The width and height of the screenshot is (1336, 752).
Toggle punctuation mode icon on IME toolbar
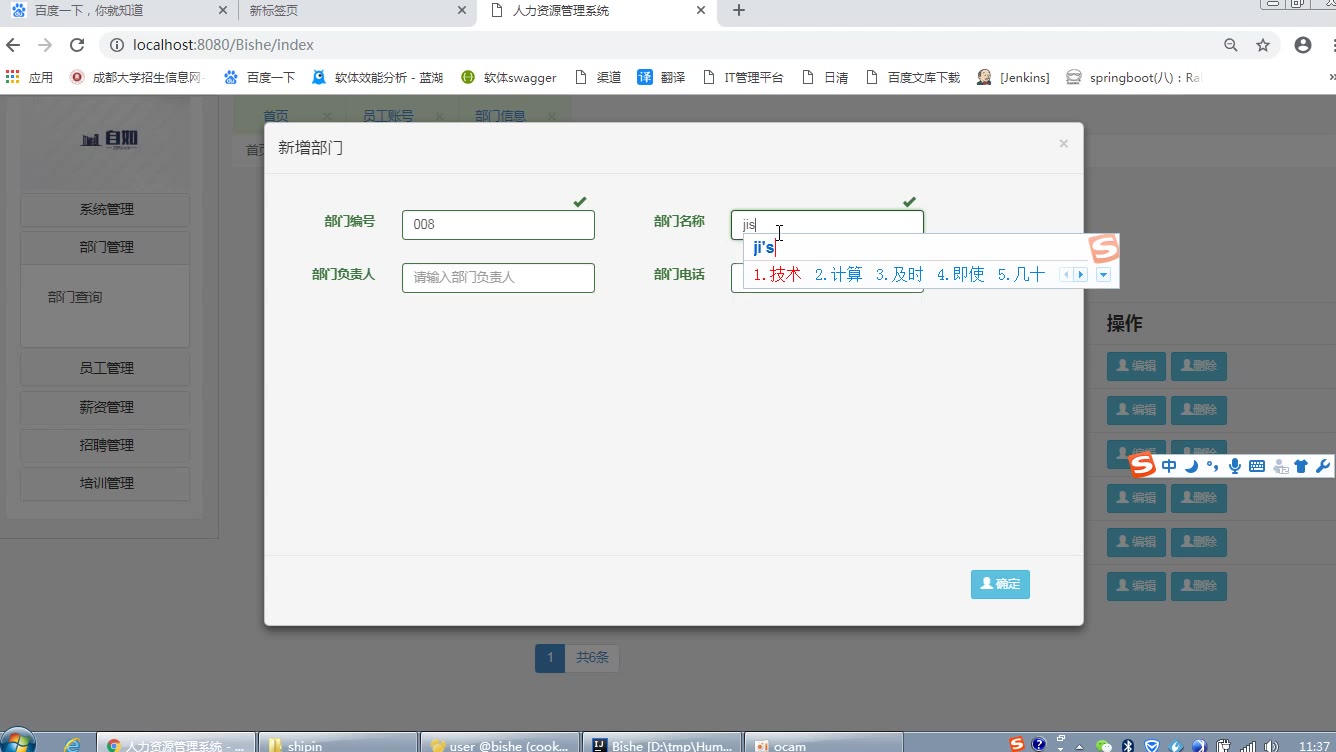(1213, 466)
